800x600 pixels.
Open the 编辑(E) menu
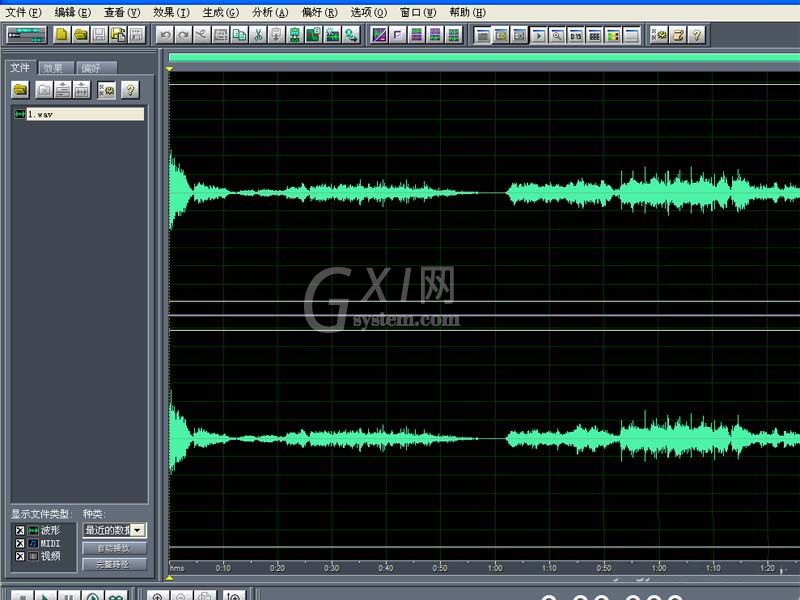pyautogui.click(x=72, y=12)
